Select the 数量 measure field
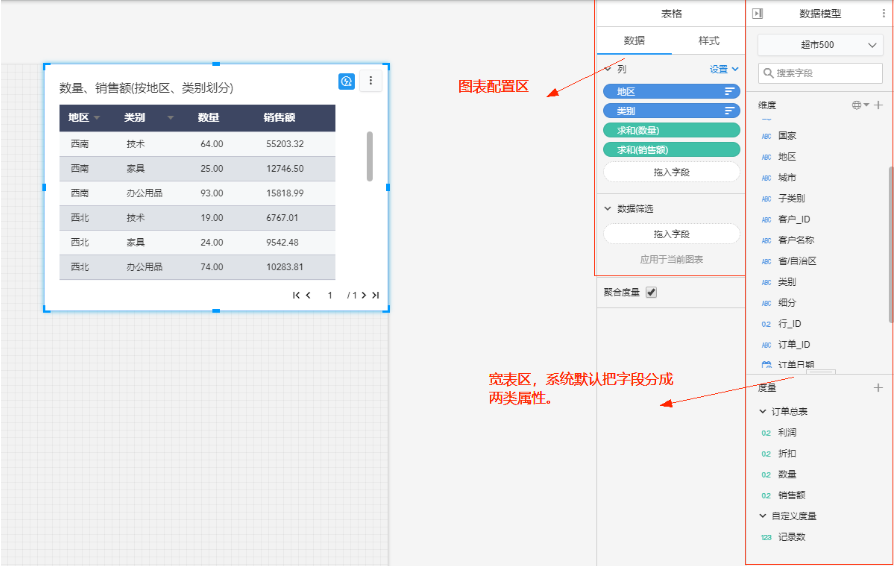Screen dimensions: 895x566 [x=787, y=475]
